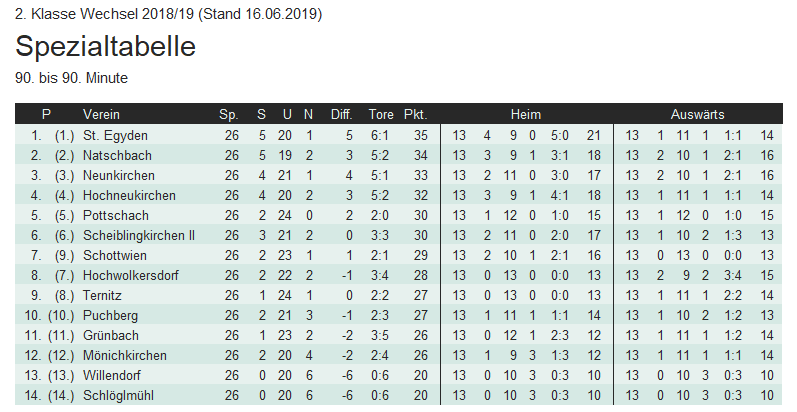Screen dimensions: 797x412
Task: Click the Tore column header
Action: (381, 114)
